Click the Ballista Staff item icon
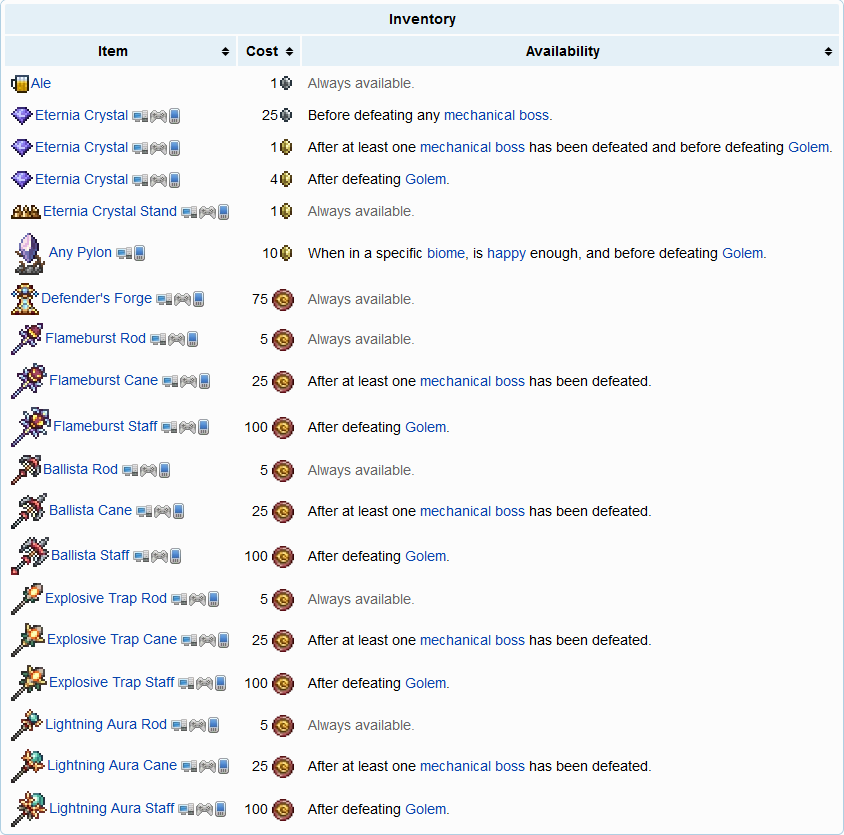This screenshot has height=835, width=844. pyautogui.click(x=30, y=556)
